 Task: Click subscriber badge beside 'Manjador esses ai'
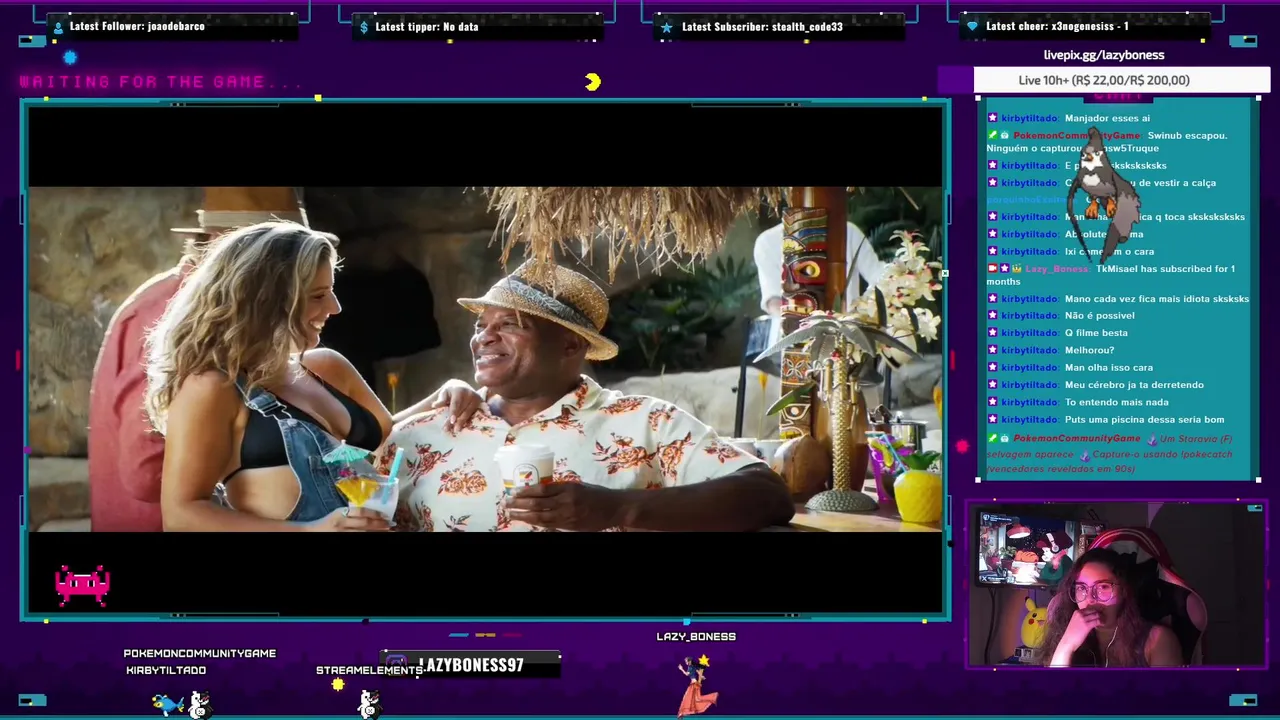(x=993, y=118)
